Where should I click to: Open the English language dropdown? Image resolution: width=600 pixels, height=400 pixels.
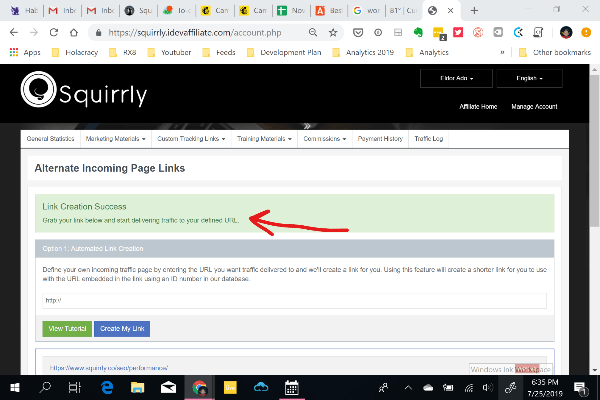point(529,78)
